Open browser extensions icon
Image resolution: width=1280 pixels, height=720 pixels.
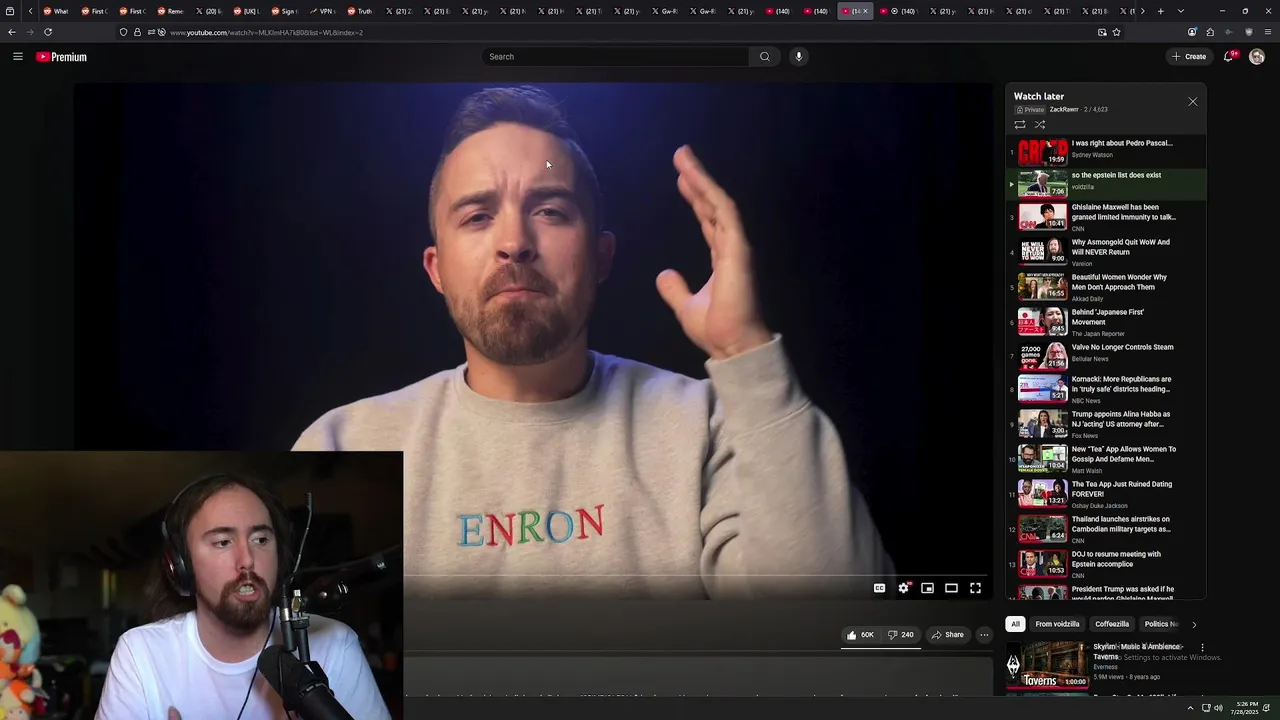pos(1210,32)
